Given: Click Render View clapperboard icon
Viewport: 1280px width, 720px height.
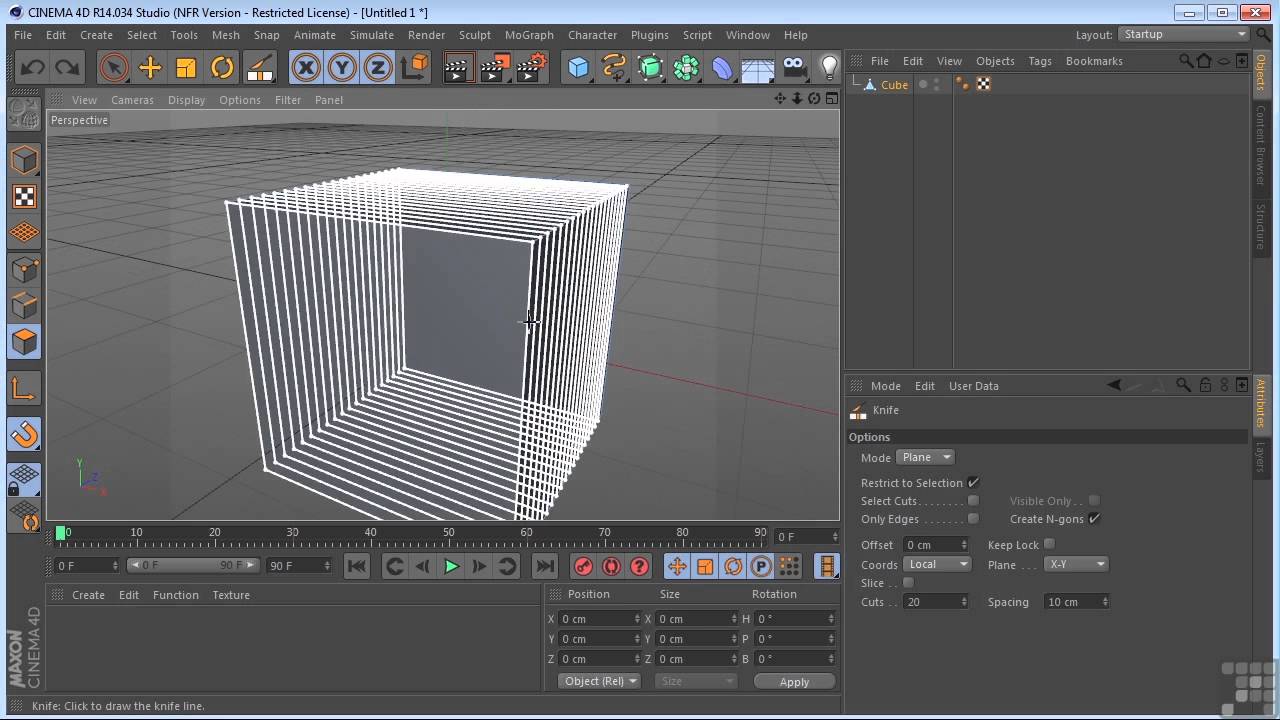Looking at the screenshot, I should 458,67.
